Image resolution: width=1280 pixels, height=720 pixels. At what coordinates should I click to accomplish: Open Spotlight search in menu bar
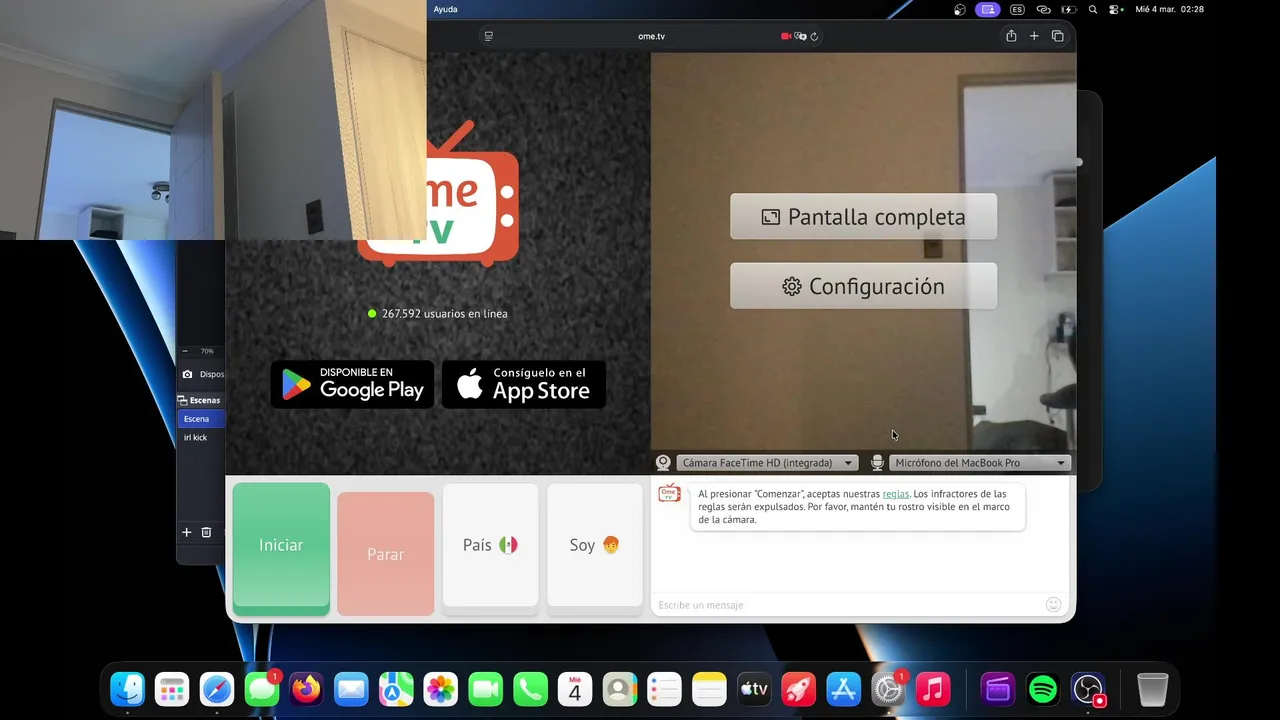coord(1093,9)
